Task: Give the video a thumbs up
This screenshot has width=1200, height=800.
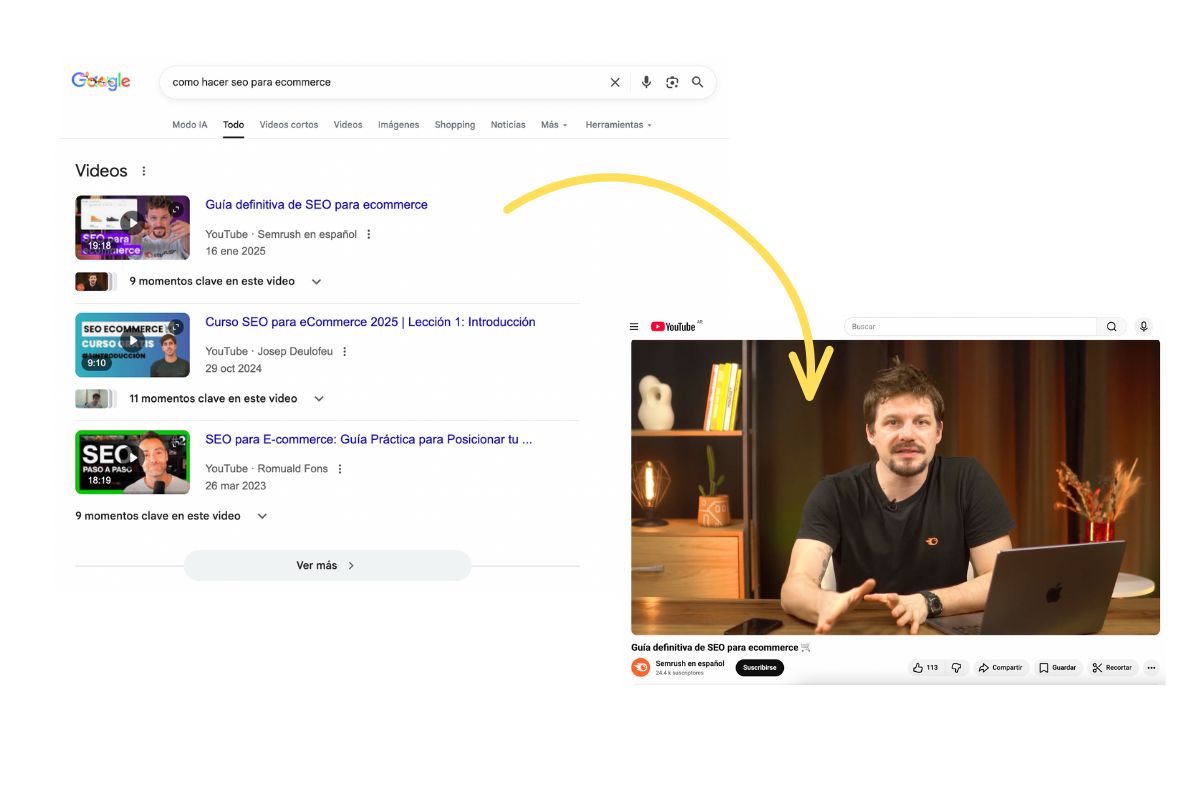Action: coord(919,667)
